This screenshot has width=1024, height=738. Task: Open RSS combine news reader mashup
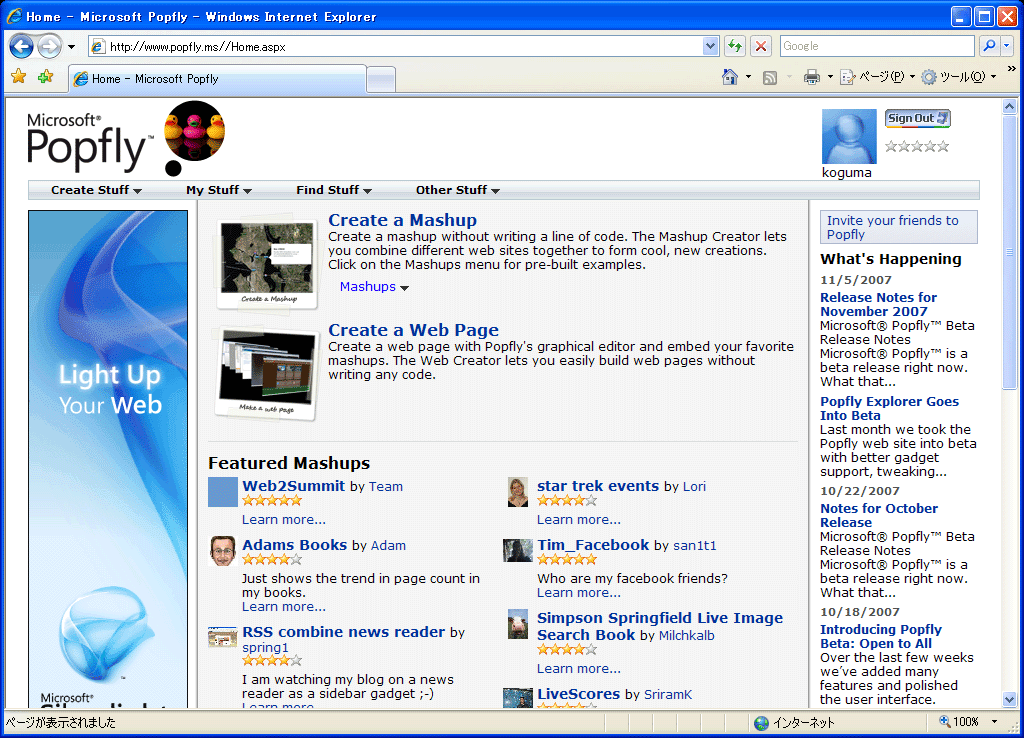click(x=344, y=632)
